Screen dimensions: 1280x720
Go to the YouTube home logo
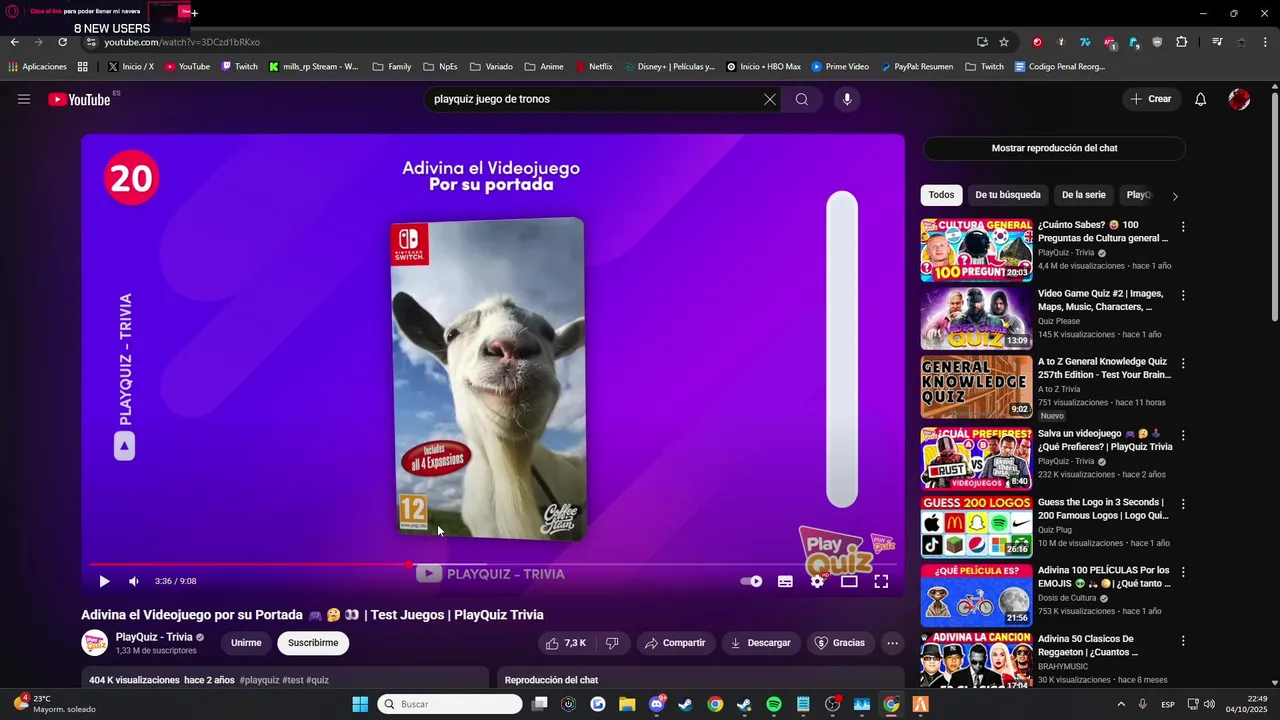coord(79,99)
